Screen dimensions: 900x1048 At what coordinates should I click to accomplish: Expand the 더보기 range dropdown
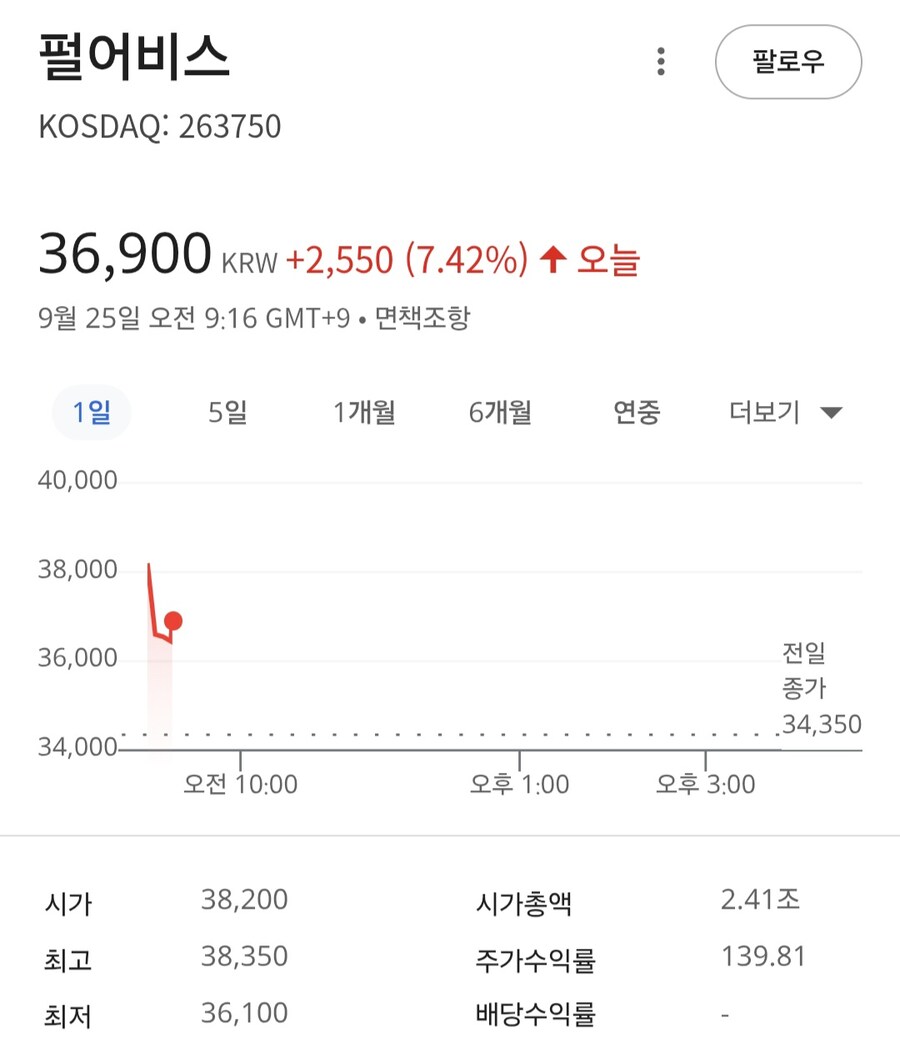[x=765, y=412]
